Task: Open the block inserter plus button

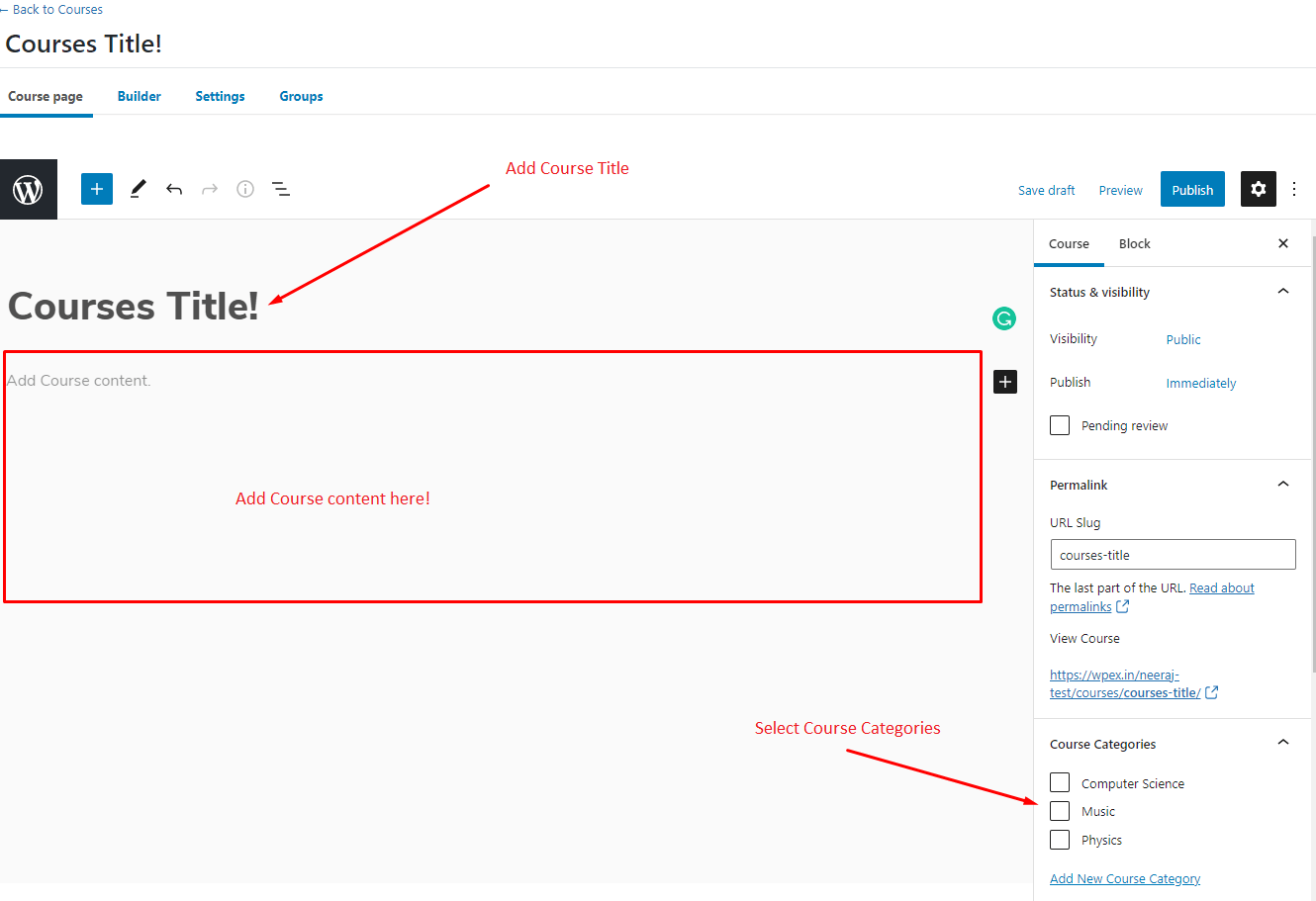Action: click(97, 189)
